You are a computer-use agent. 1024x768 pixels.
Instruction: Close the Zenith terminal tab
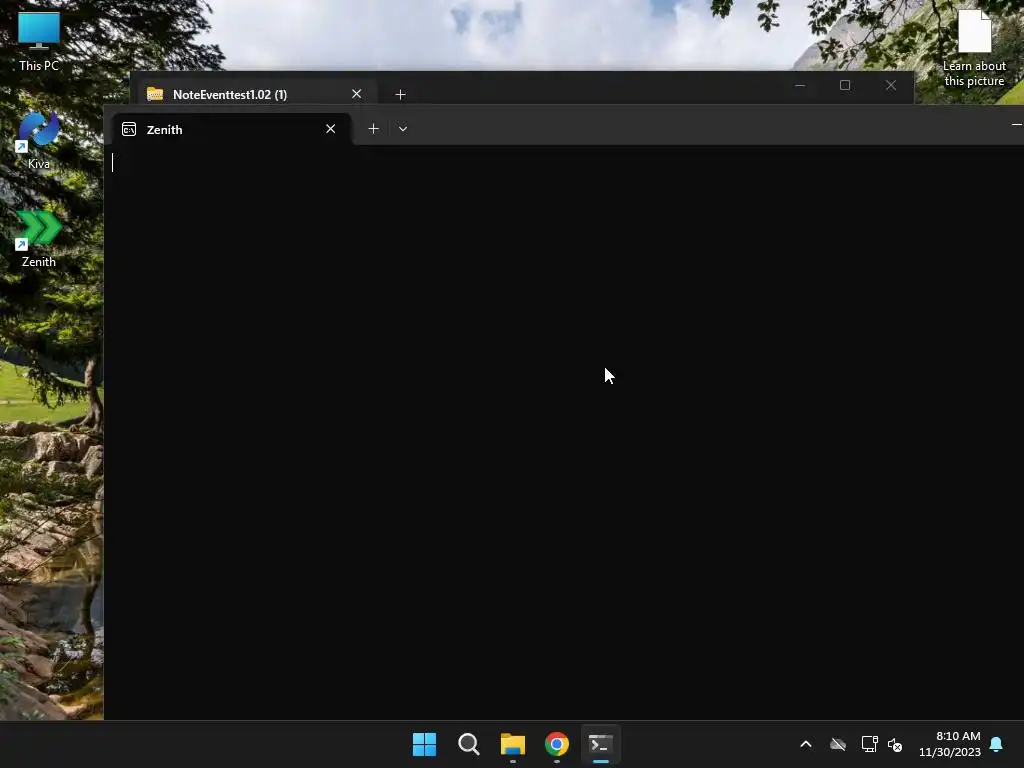coord(330,129)
